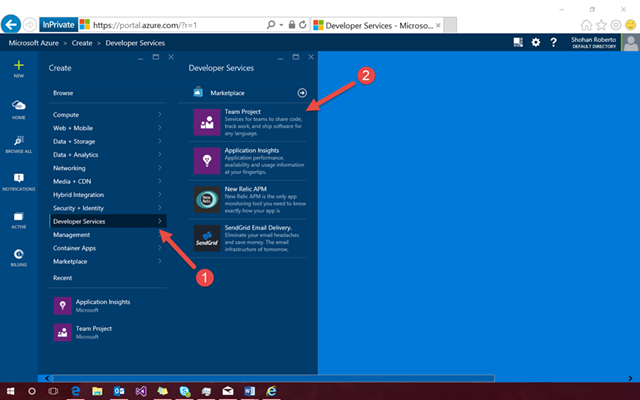Open the Notifications sidebar icon

(19, 178)
